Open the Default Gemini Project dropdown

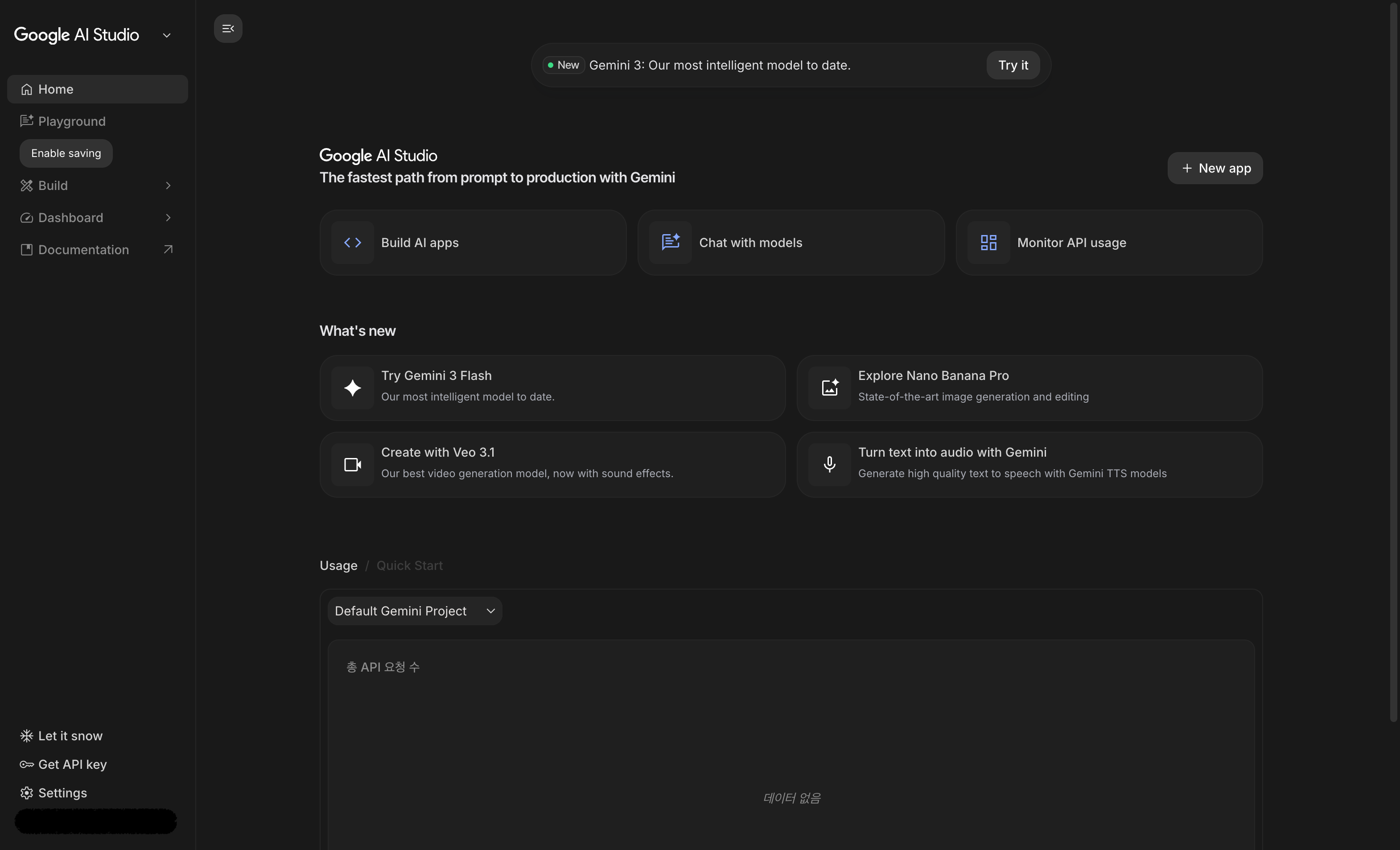pyautogui.click(x=415, y=611)
